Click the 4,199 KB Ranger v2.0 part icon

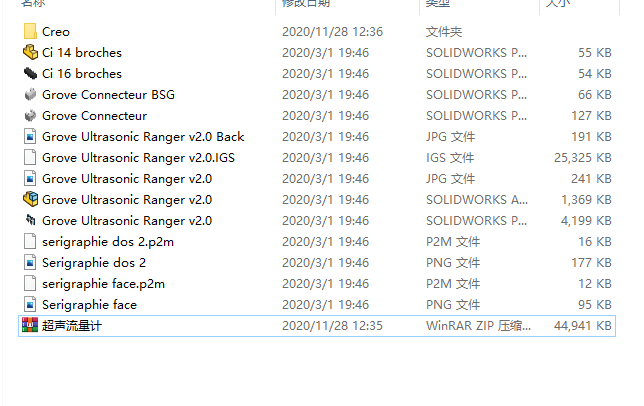tap(30, 220)
